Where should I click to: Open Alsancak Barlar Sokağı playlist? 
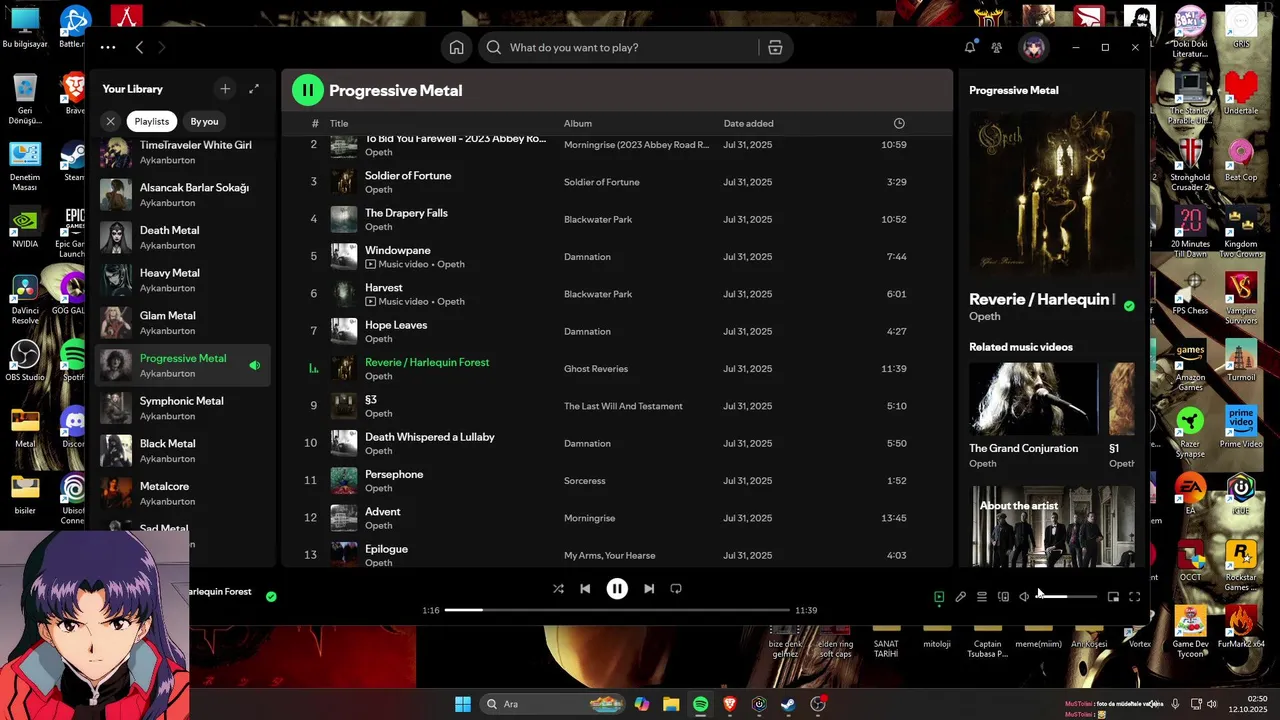click(x=182, y=194)
